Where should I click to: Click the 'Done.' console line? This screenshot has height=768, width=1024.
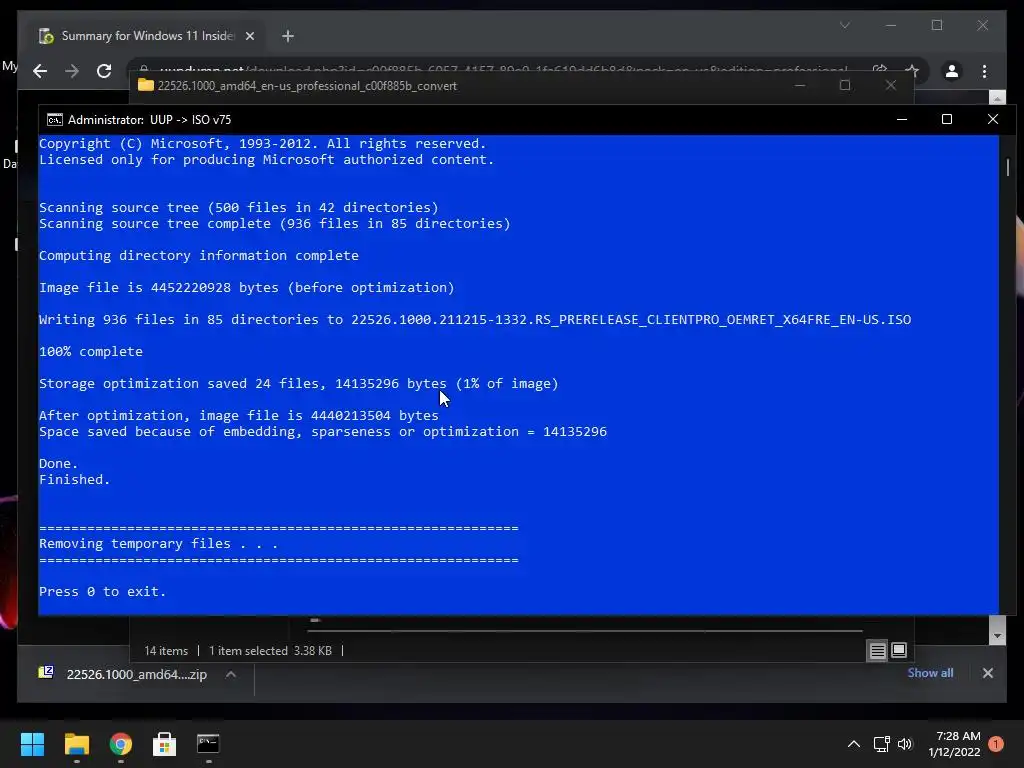59,463
